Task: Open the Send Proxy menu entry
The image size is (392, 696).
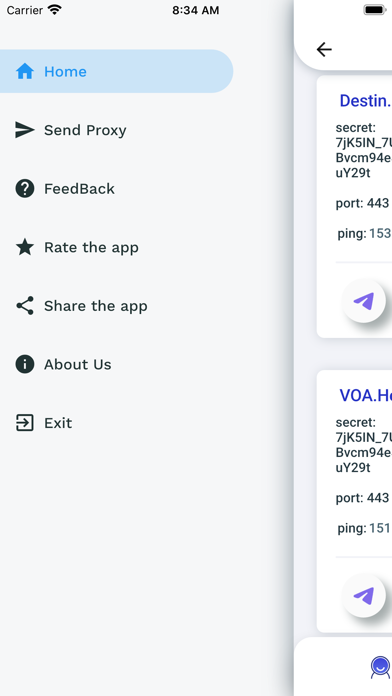Action: (x=117, y=130)
